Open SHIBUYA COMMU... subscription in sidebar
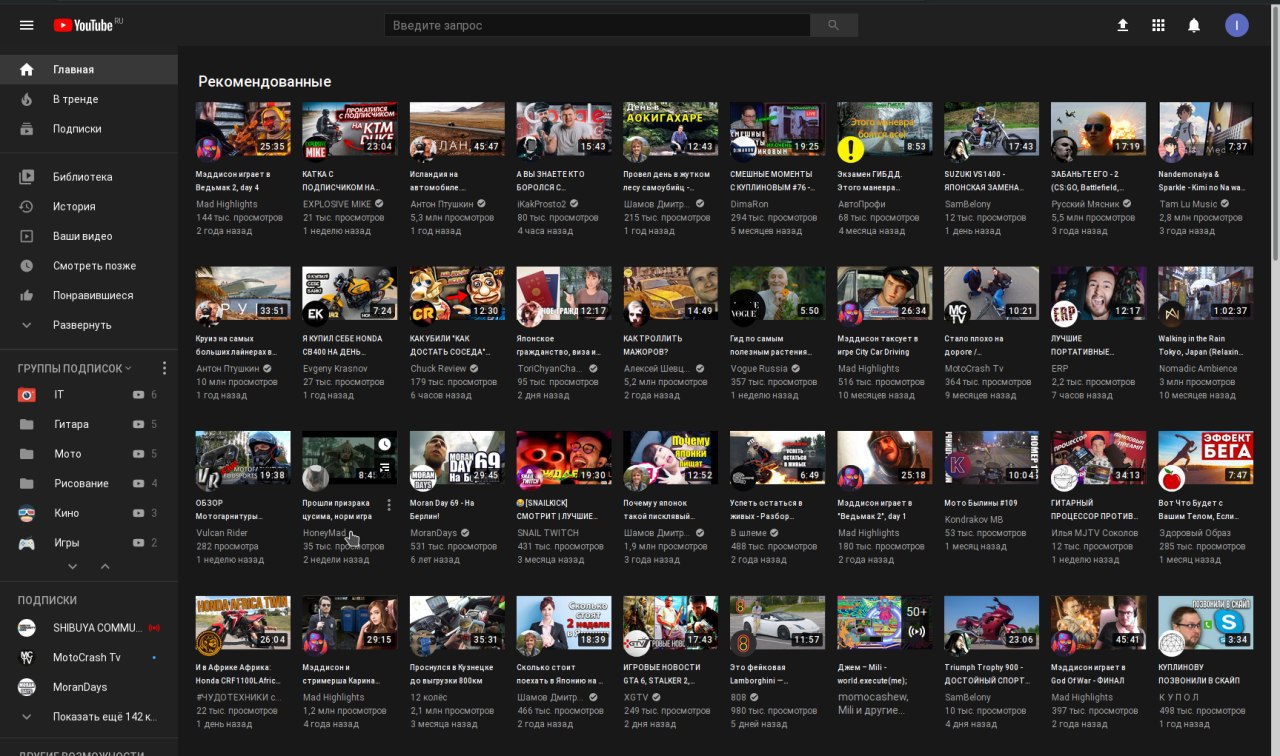Image resolution: width=1280 pixels, height=756 pixels. coord(88,628)
